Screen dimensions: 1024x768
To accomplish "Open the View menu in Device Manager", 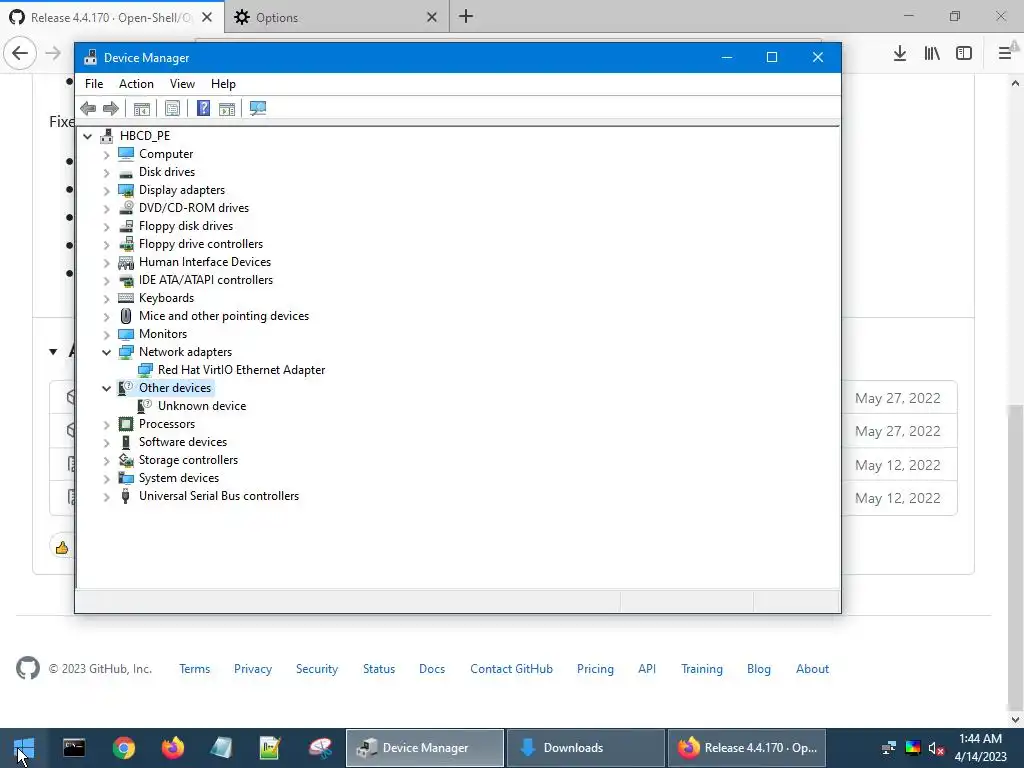I will point(182,84).
